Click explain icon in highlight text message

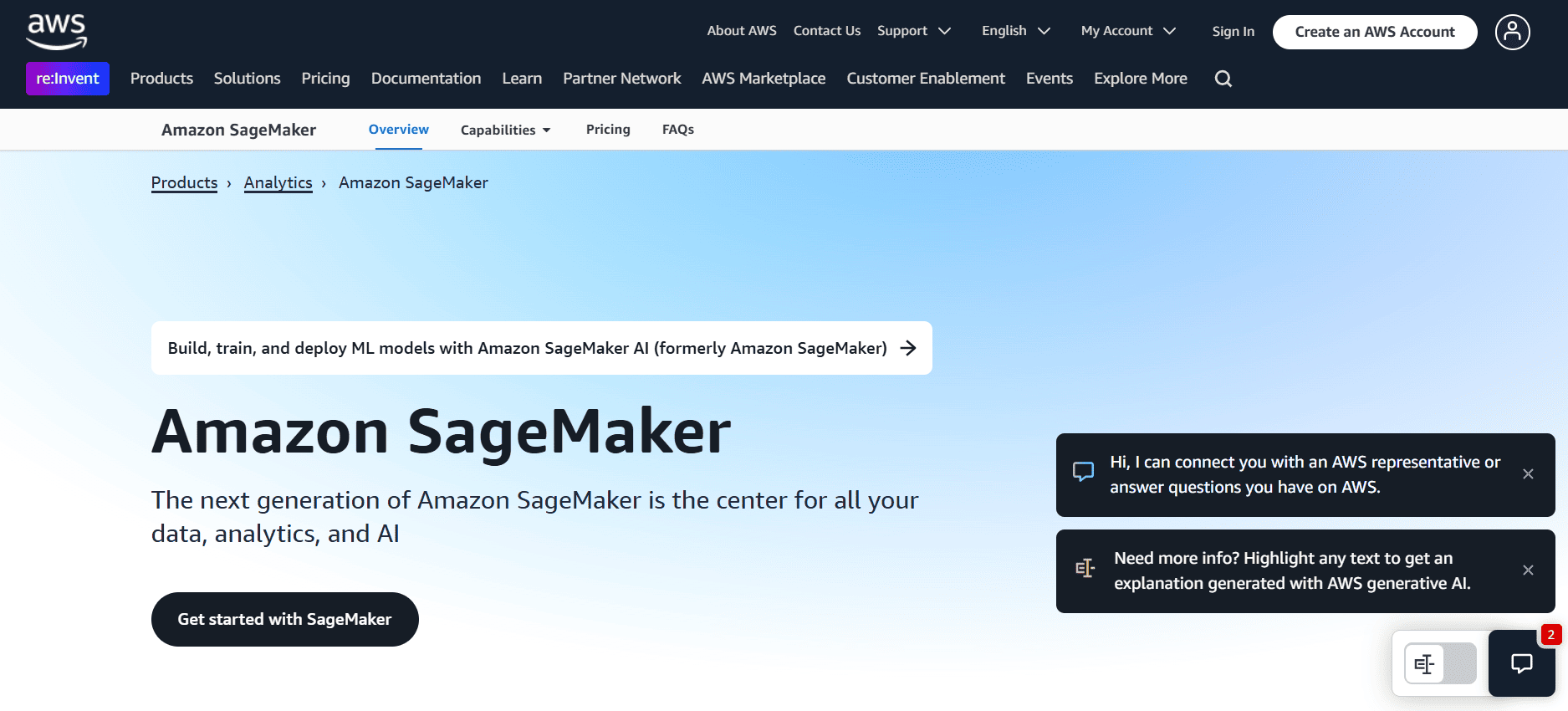point(1085,569)
